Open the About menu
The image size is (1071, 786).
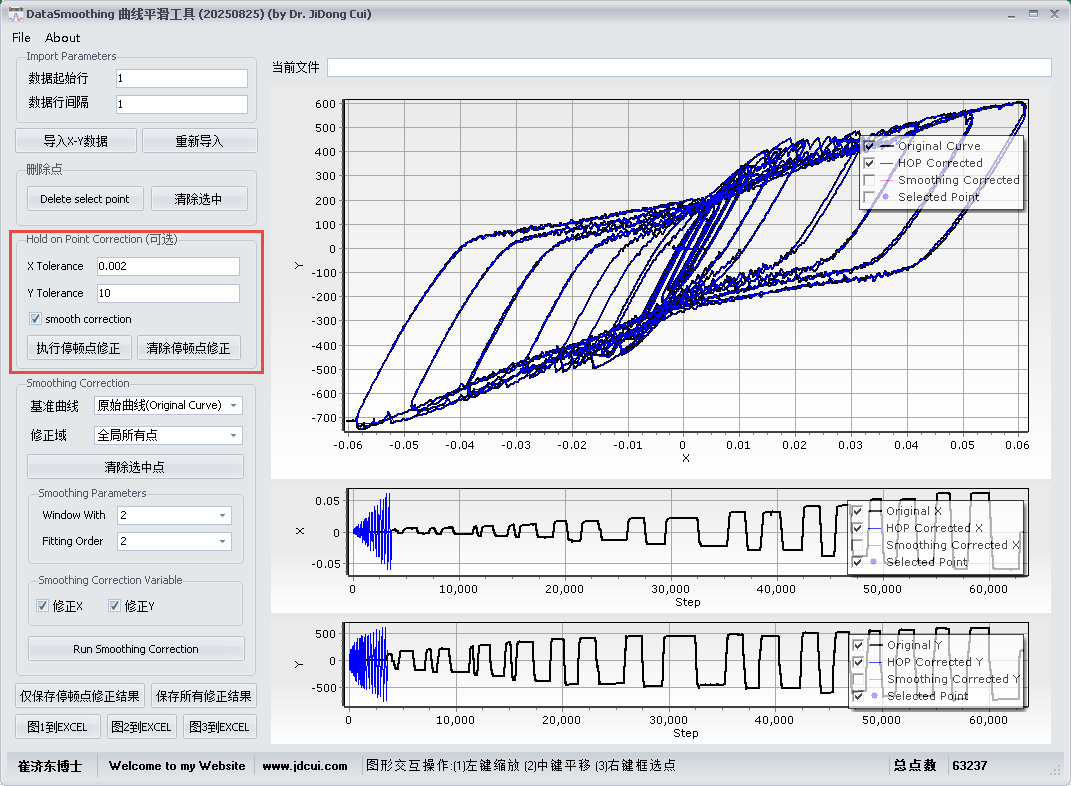point(63,38)
